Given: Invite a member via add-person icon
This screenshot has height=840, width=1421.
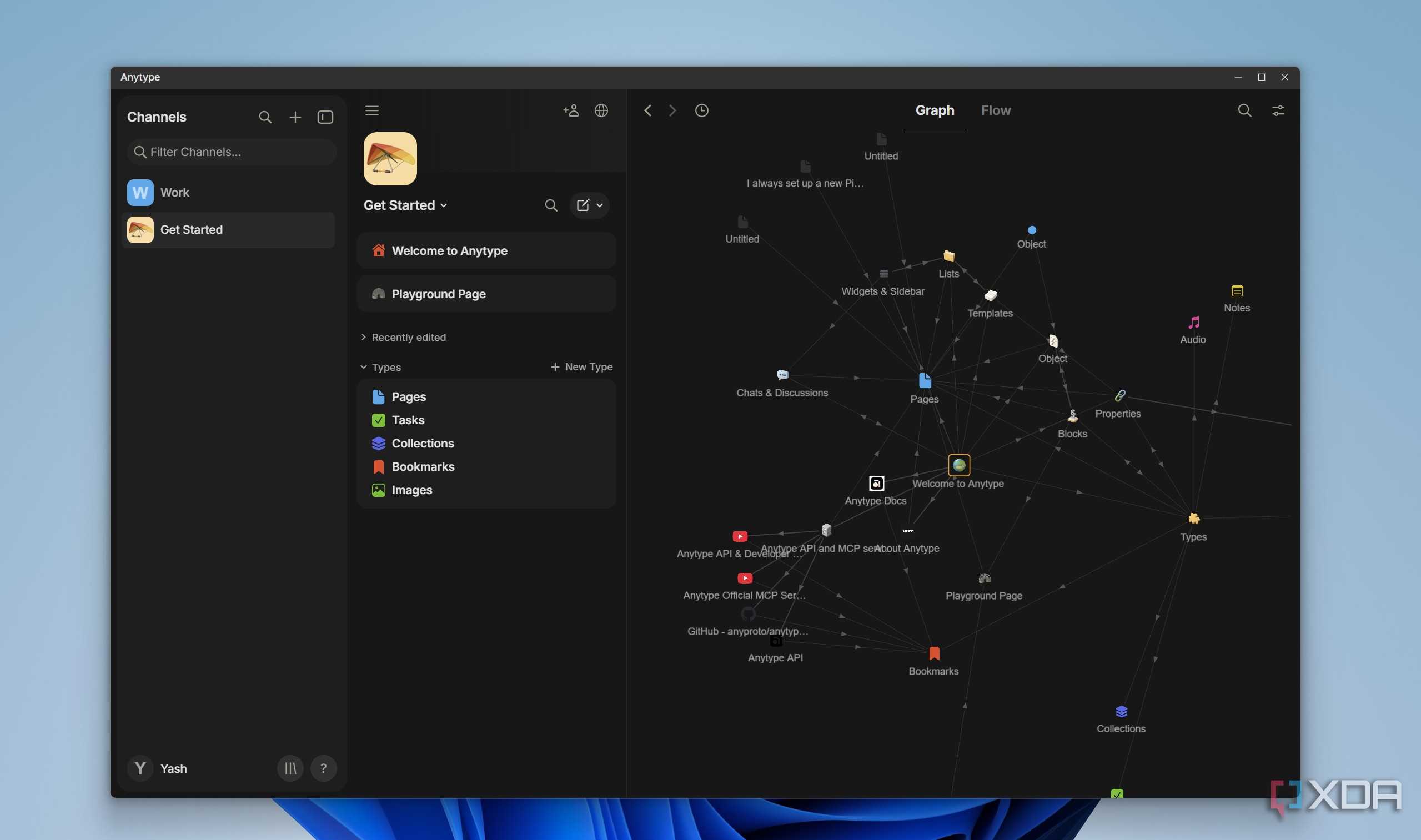Looking at the screenshot, I should tap(571, 110).
